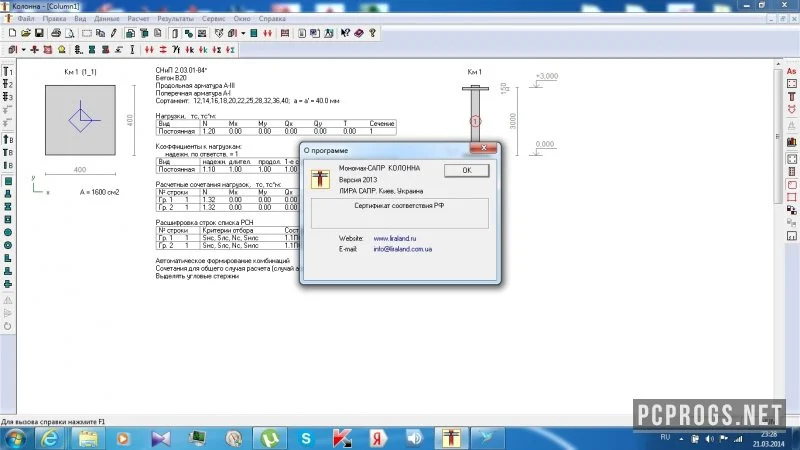This screenshot has width=800, height=450.
Task: Click the red As reinforcement icon
Action: tap(791, 71)
